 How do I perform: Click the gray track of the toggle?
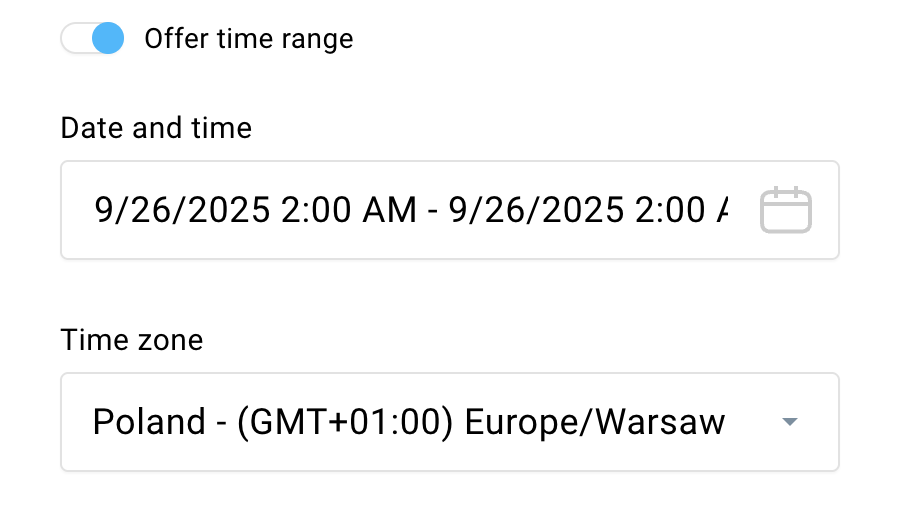[x=75, y=39]
